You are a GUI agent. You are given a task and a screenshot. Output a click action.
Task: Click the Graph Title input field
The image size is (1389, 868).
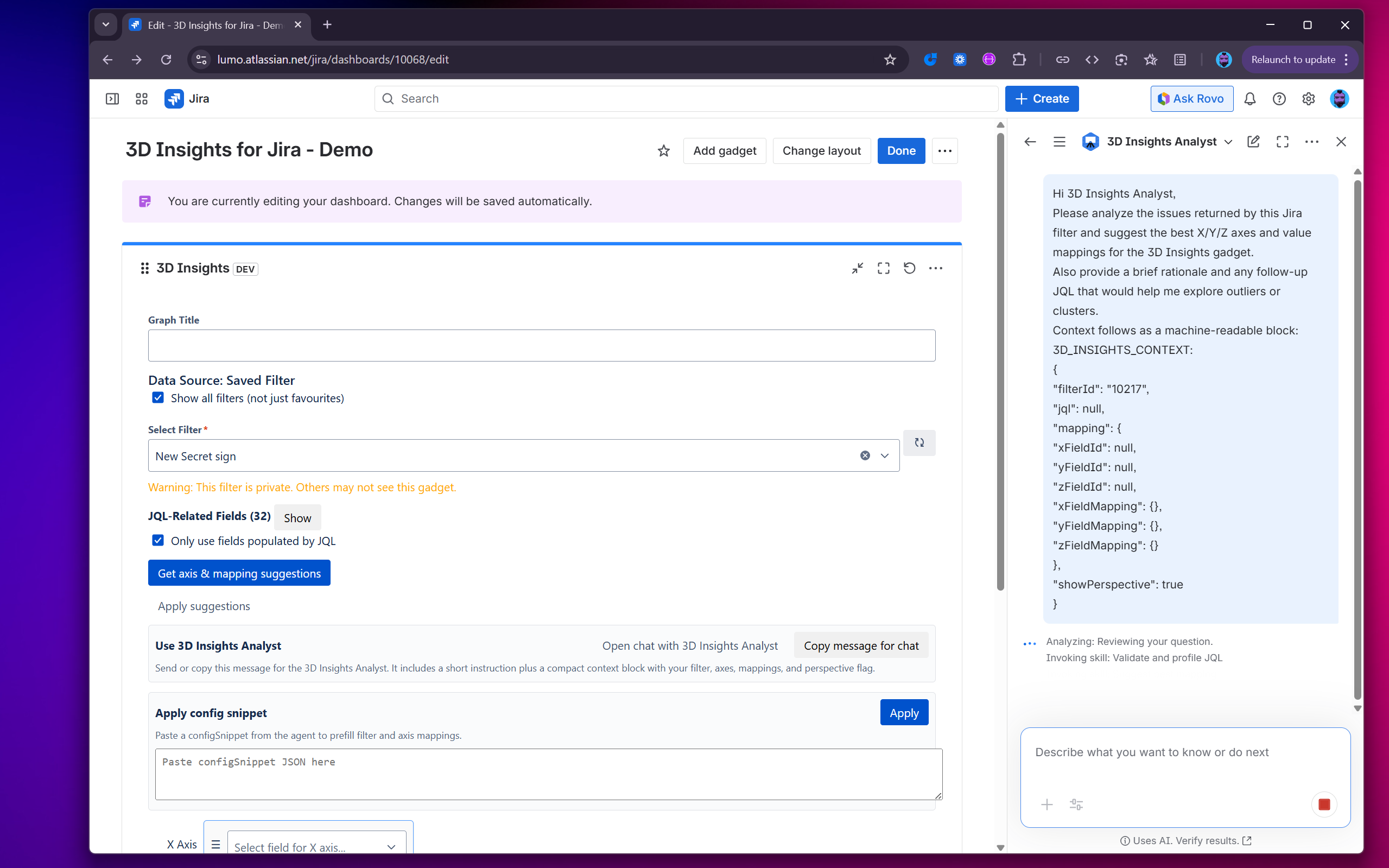(541, 346)
